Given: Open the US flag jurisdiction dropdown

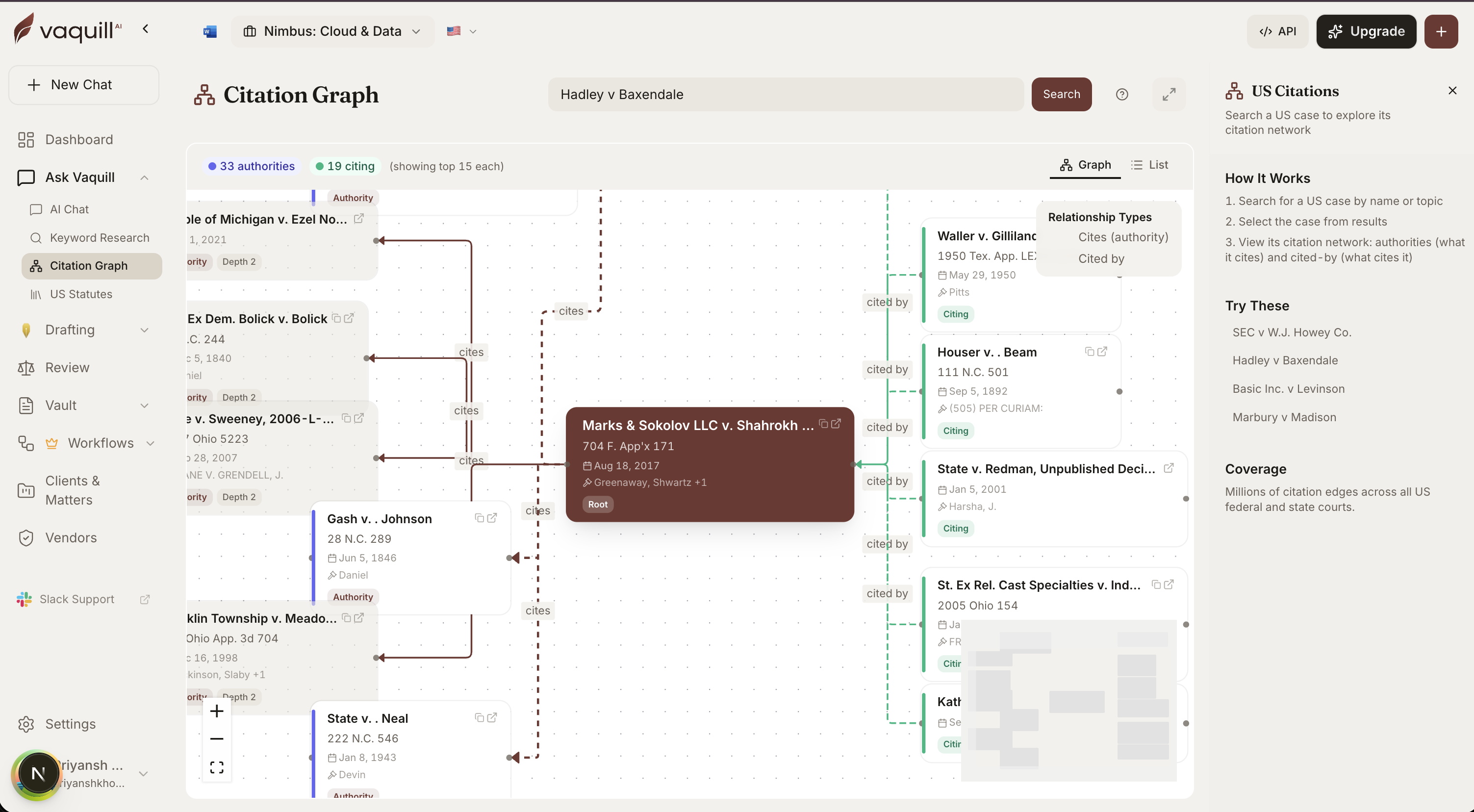Looking at the screenshot, I should [x=461, y=31].
